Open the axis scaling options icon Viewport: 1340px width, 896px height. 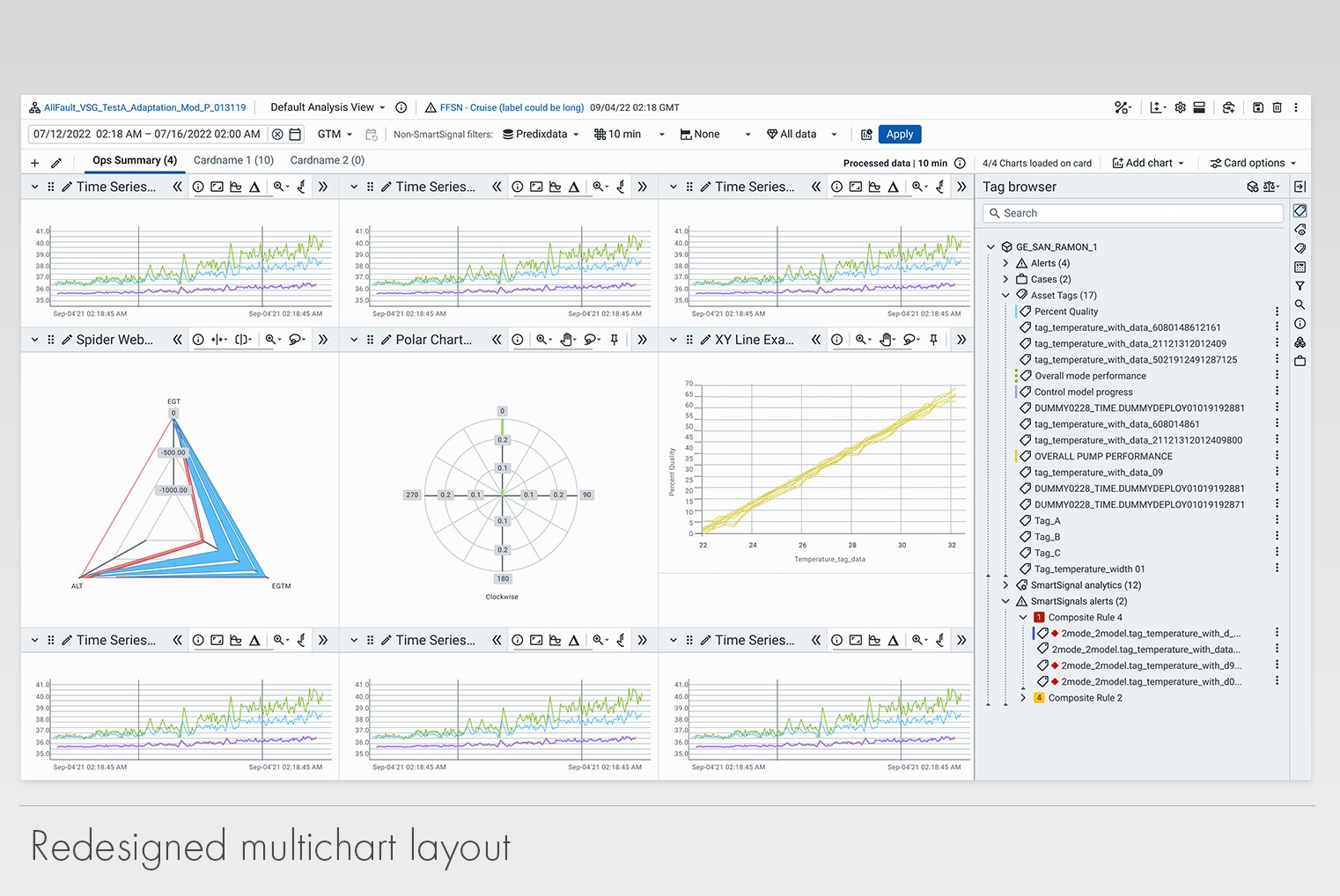coord(1158,107)
